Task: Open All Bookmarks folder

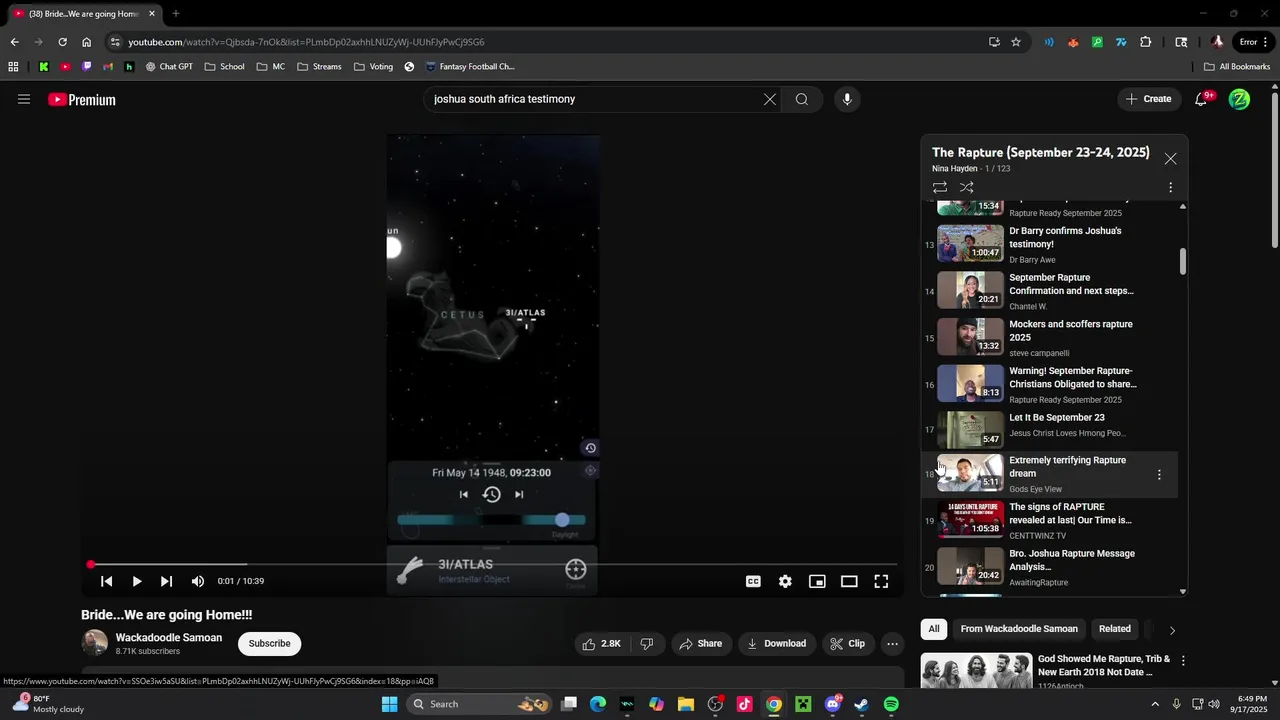Action: tap(1237, 67)
